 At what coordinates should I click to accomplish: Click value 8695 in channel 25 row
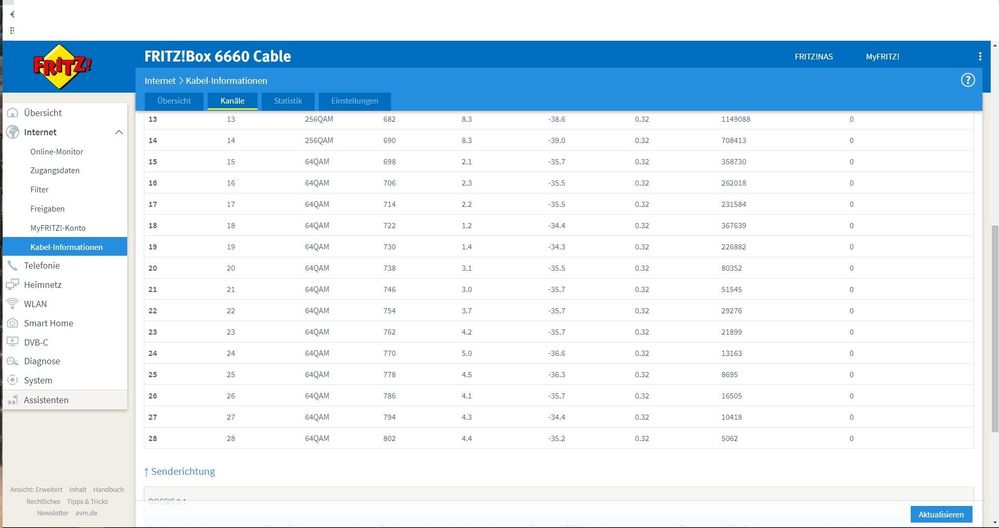(729, 375)
